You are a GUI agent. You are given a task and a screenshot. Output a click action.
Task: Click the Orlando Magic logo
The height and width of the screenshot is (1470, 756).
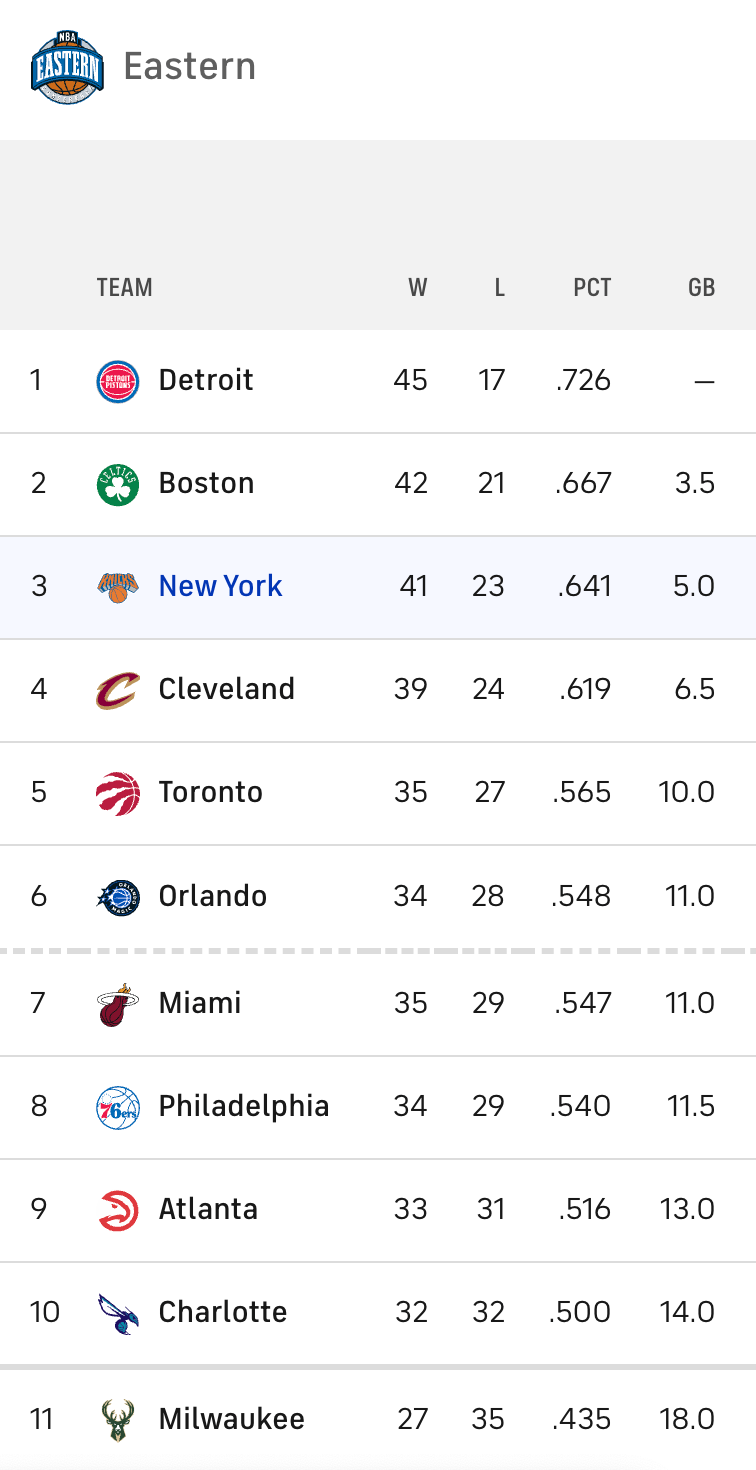click(x=118, y=896)
